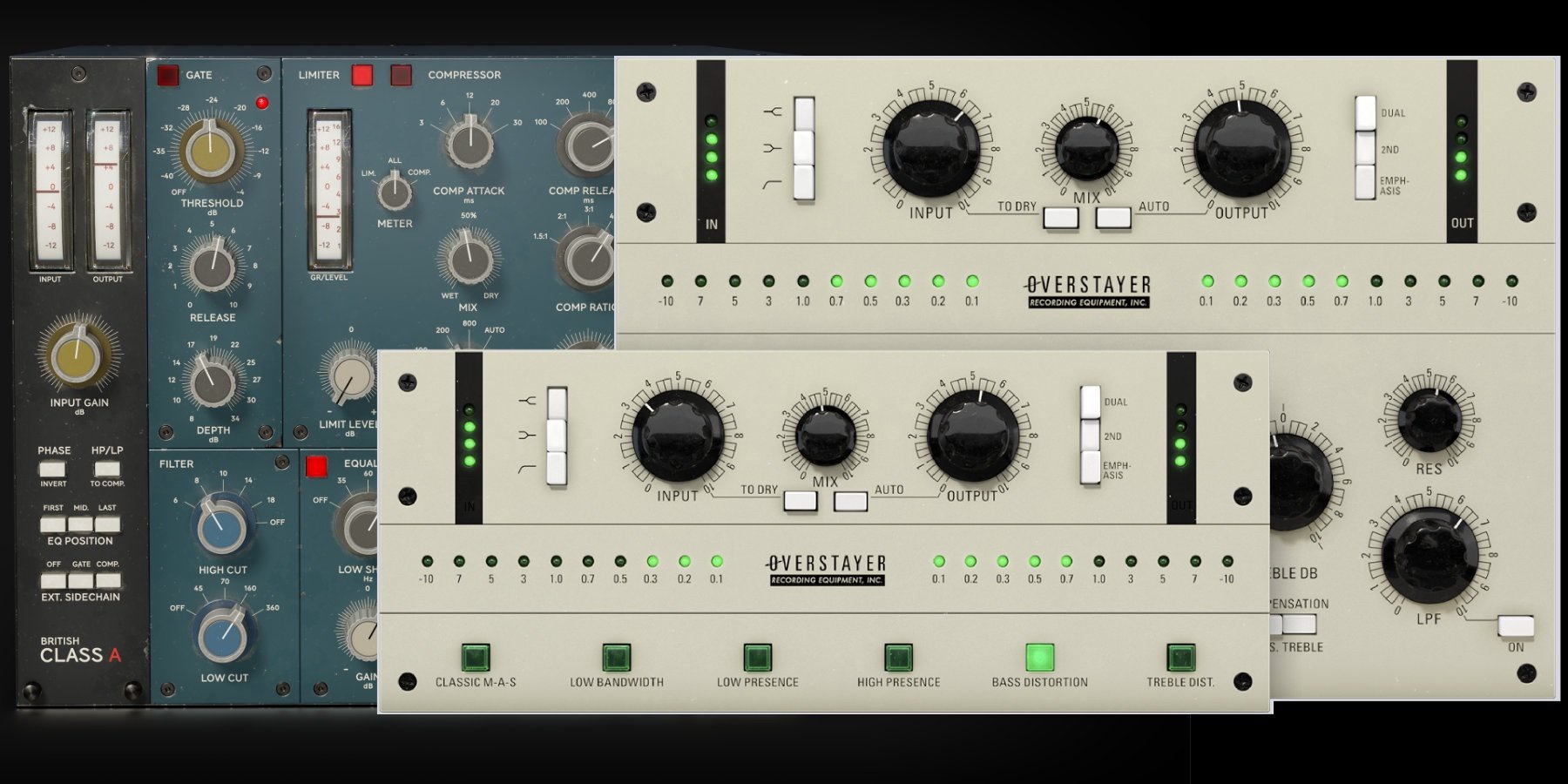The image size is (1568, 784).
Task: Toggle HP/LP TO COMP switch
Action: pos(107,469)
